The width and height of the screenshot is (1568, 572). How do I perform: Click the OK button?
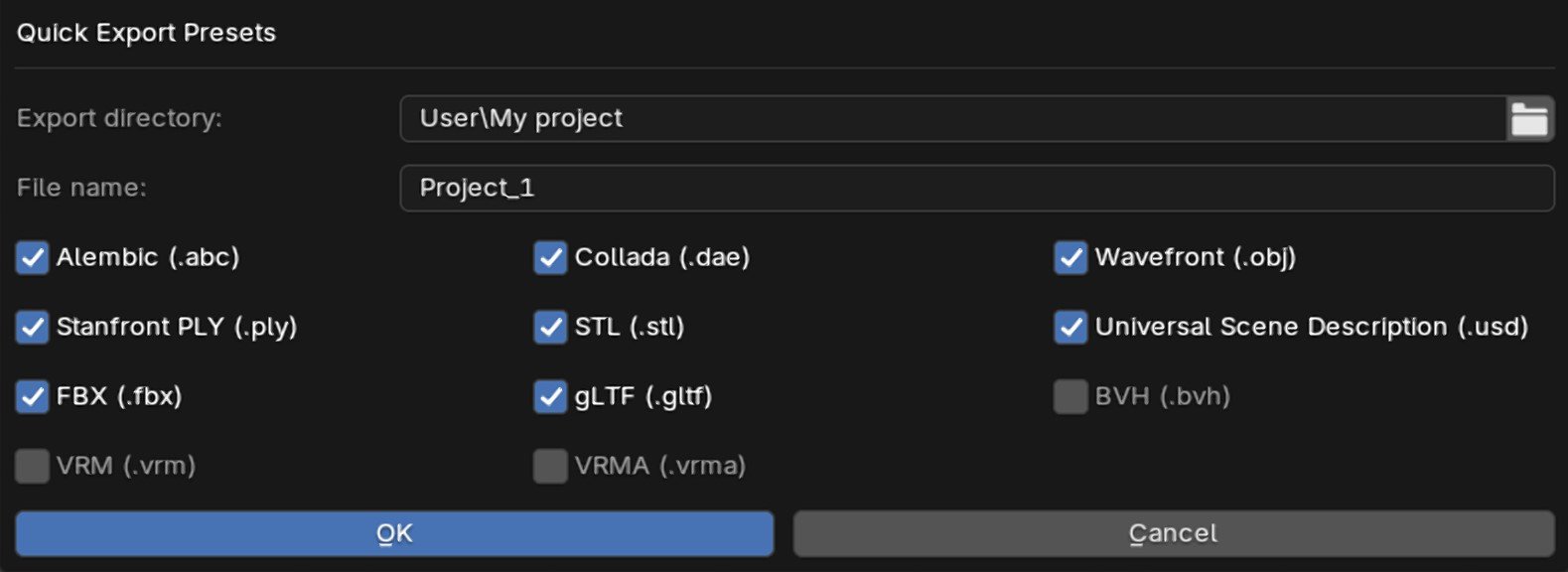[x=394, y=532]
